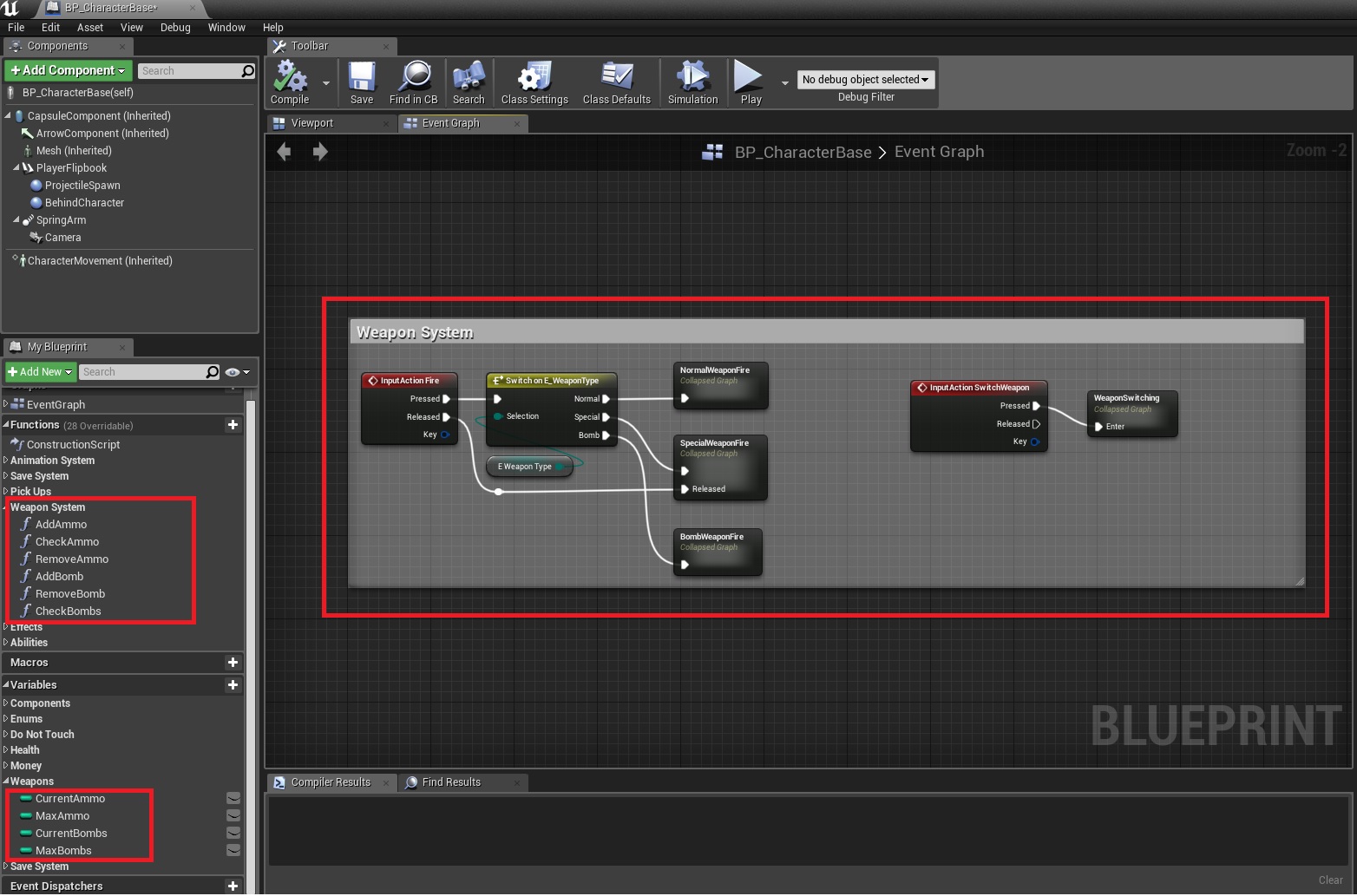Image resolution: width=1357 pixels, height=896 pixels.
Task: Navigate back with the graph arrow
Action: [x=284, y=153]
